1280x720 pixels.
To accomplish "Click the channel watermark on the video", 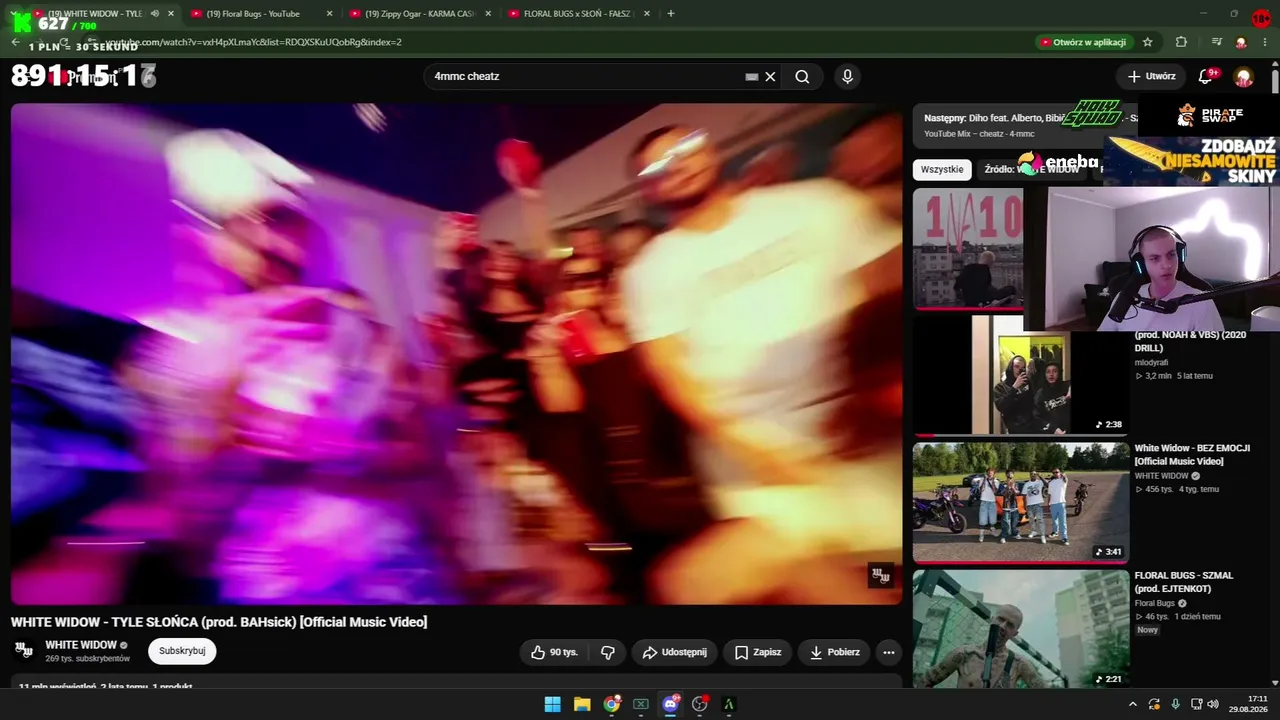I will click(881, 575).
